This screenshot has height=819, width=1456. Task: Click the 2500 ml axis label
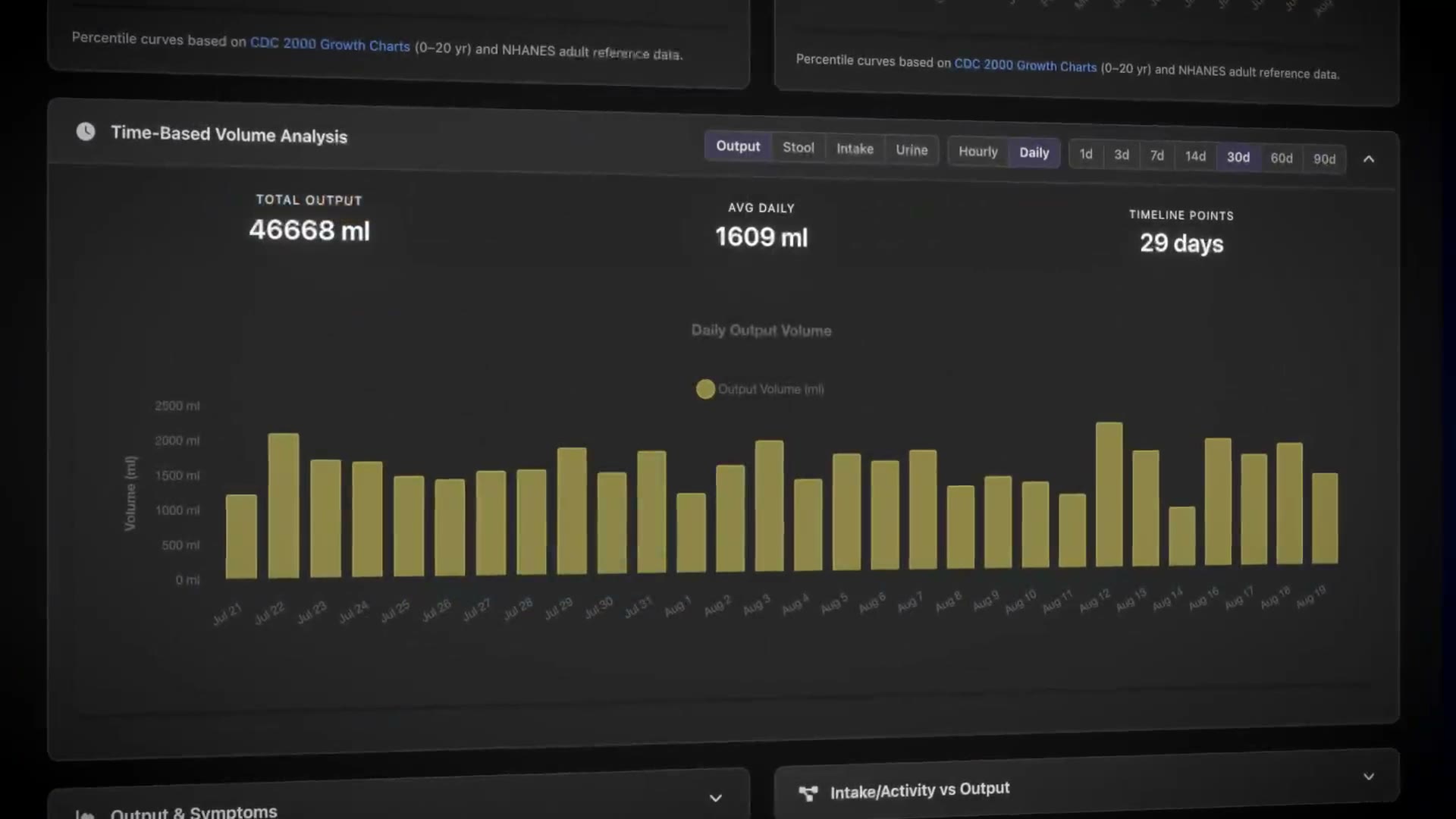[x=177, y=406]
